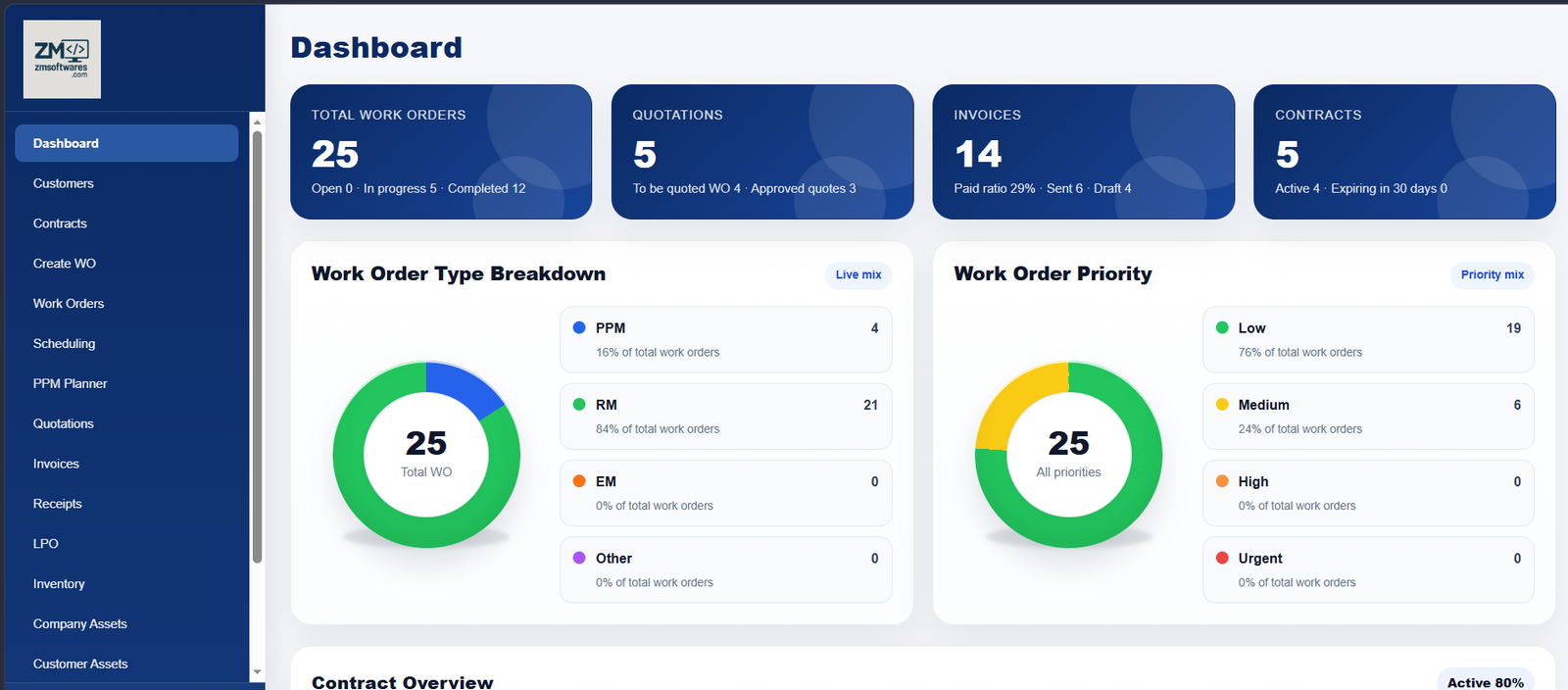
Task: Go to Inventory in the sidebar
Action: [x=126, y=584]
